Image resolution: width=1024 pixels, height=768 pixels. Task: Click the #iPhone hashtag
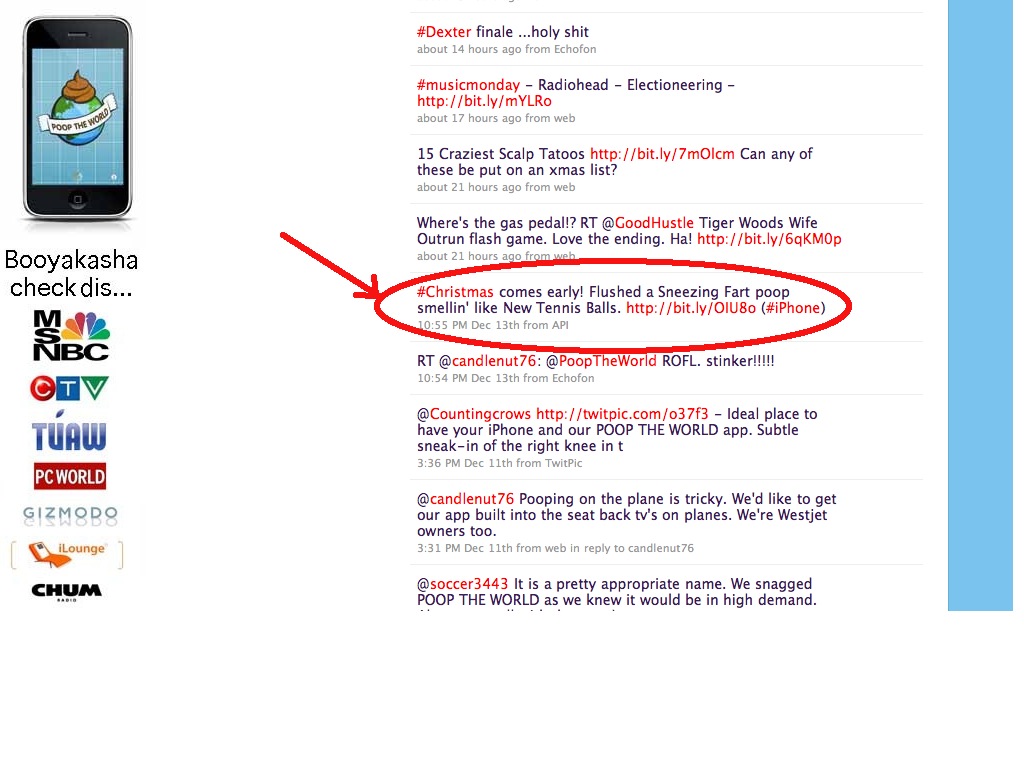click(793, 308)
